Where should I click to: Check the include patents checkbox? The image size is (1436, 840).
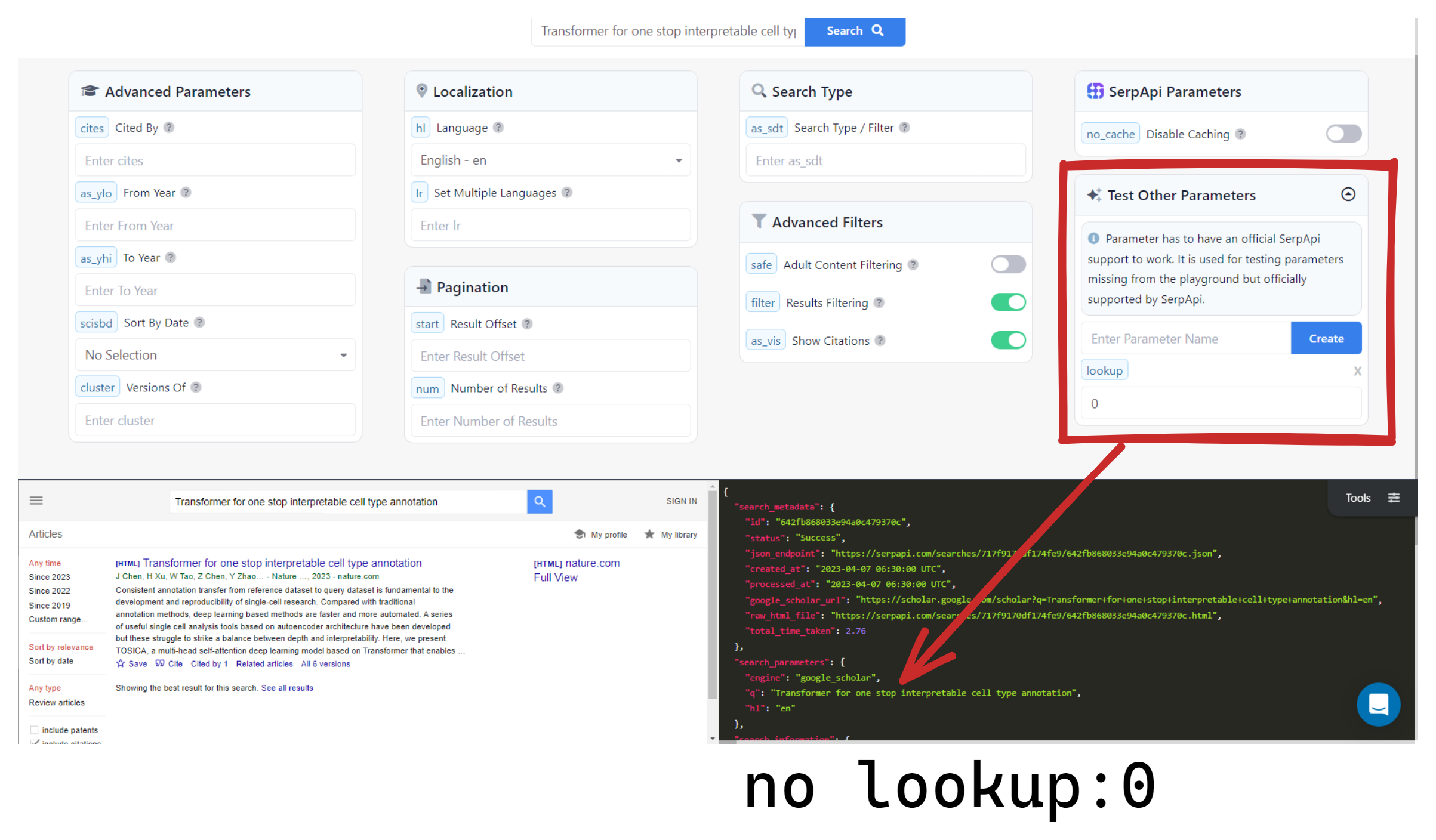point(34,729)
